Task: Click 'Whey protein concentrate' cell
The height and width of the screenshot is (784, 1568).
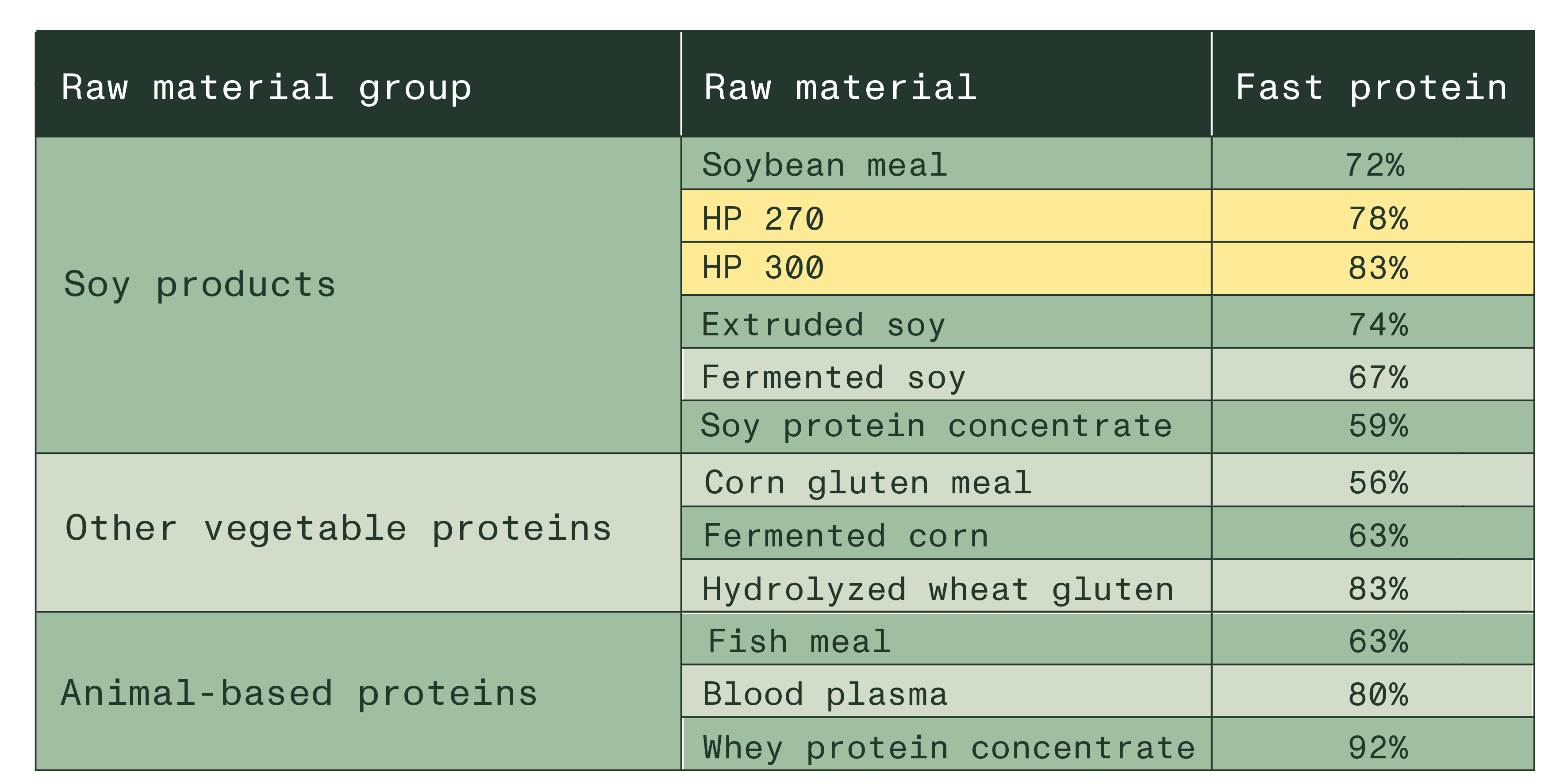Action: tap(948, 747)
